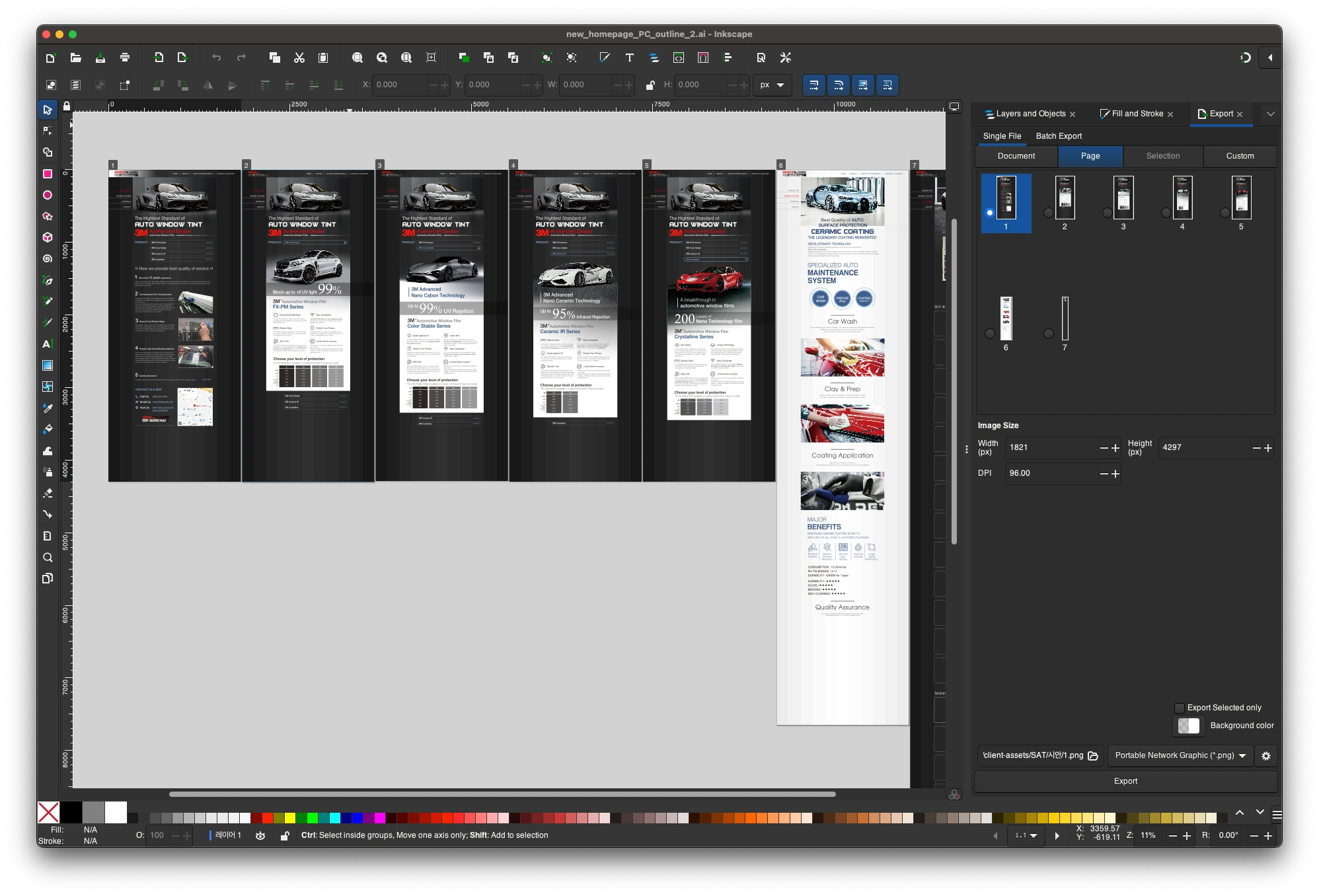Select page 2 radio button
The image size is (1319, 896).
pyautogui.click(x=1049, y=213)
